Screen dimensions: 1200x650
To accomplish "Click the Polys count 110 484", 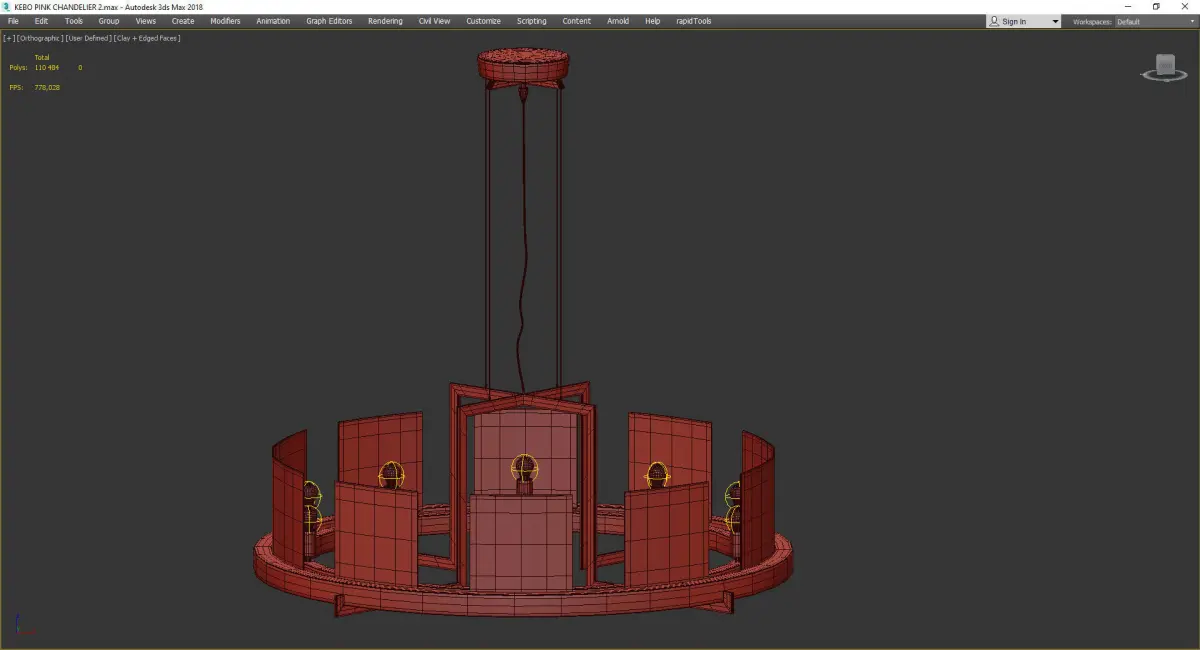I will (47, 67).
